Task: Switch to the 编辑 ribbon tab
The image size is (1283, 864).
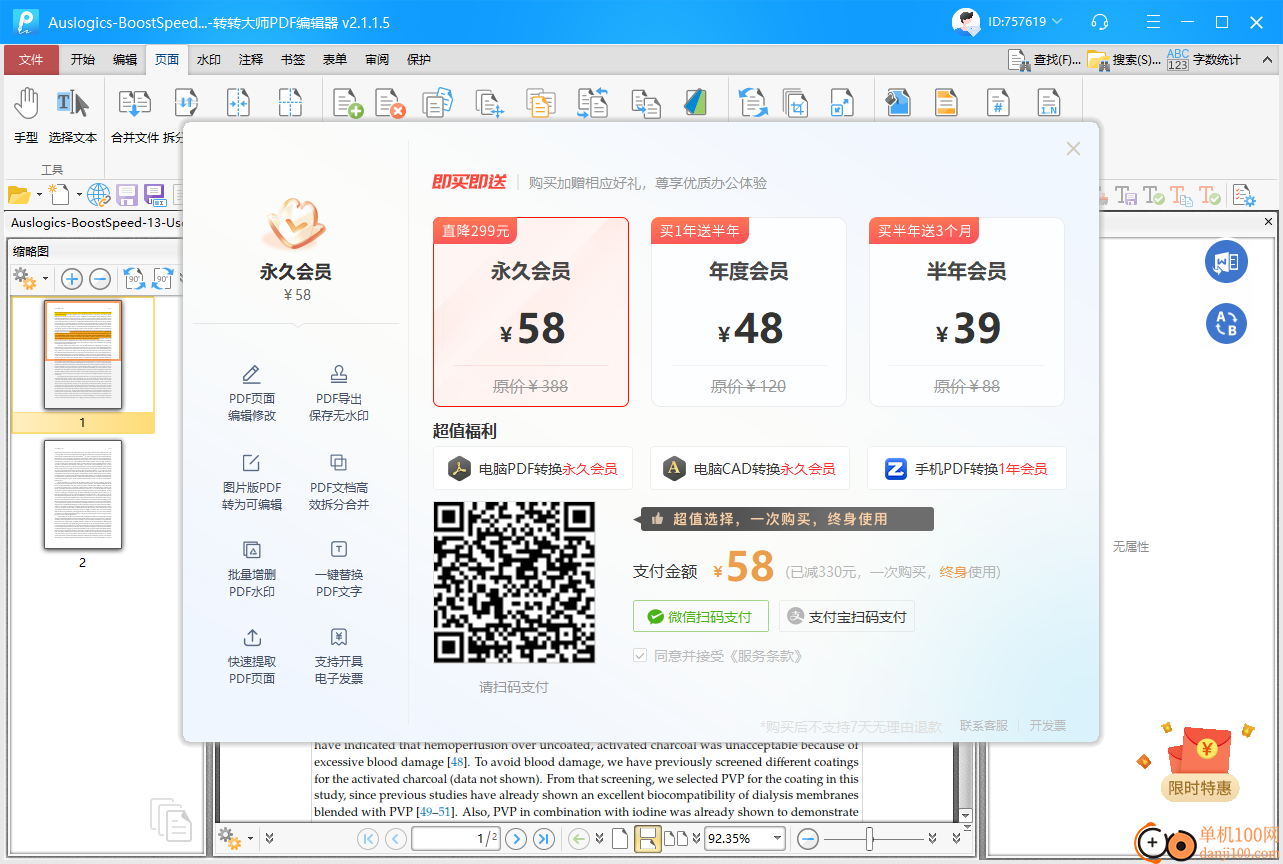Action: pyautogui.click(x=125, y=60)
